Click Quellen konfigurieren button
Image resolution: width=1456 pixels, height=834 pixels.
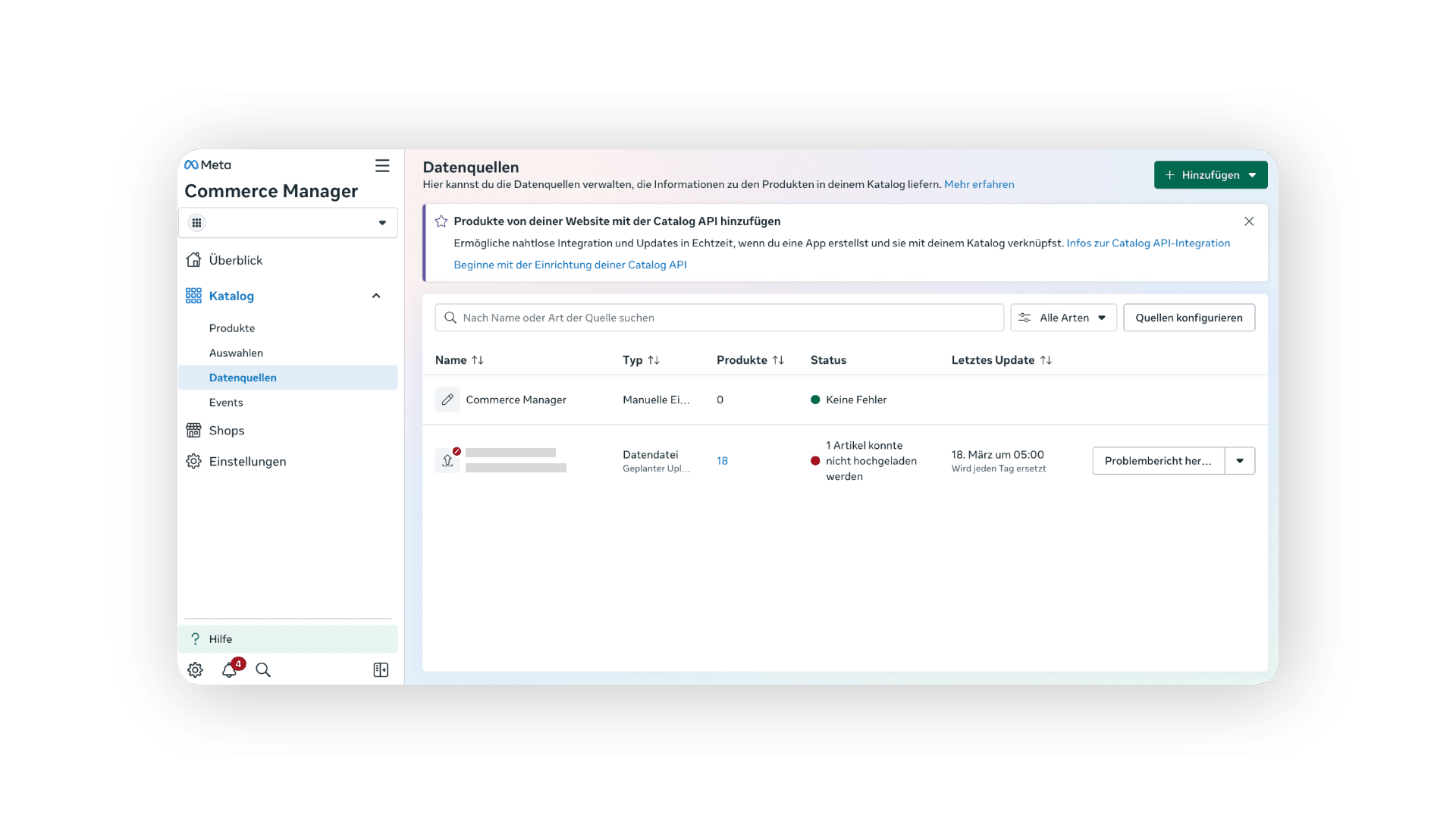[x=1189, y=318]
